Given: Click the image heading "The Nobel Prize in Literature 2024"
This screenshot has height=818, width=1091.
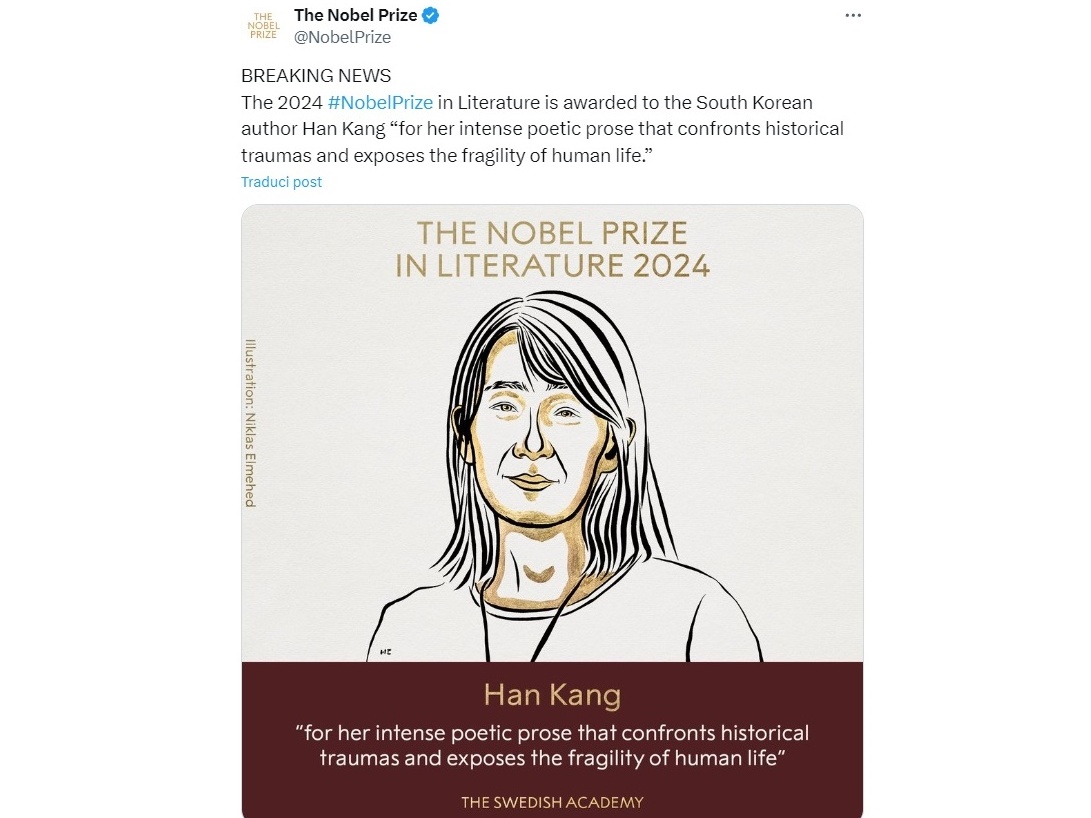Looking at the screenshot, I should [552, 249].
